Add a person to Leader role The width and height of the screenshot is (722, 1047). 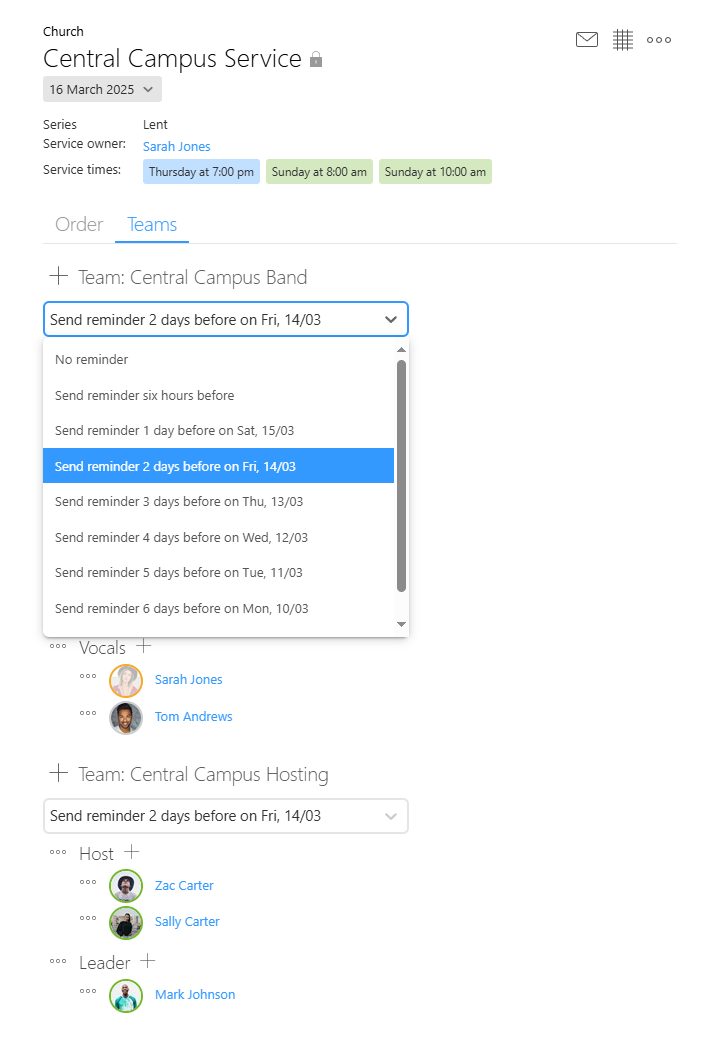[148, 961]
